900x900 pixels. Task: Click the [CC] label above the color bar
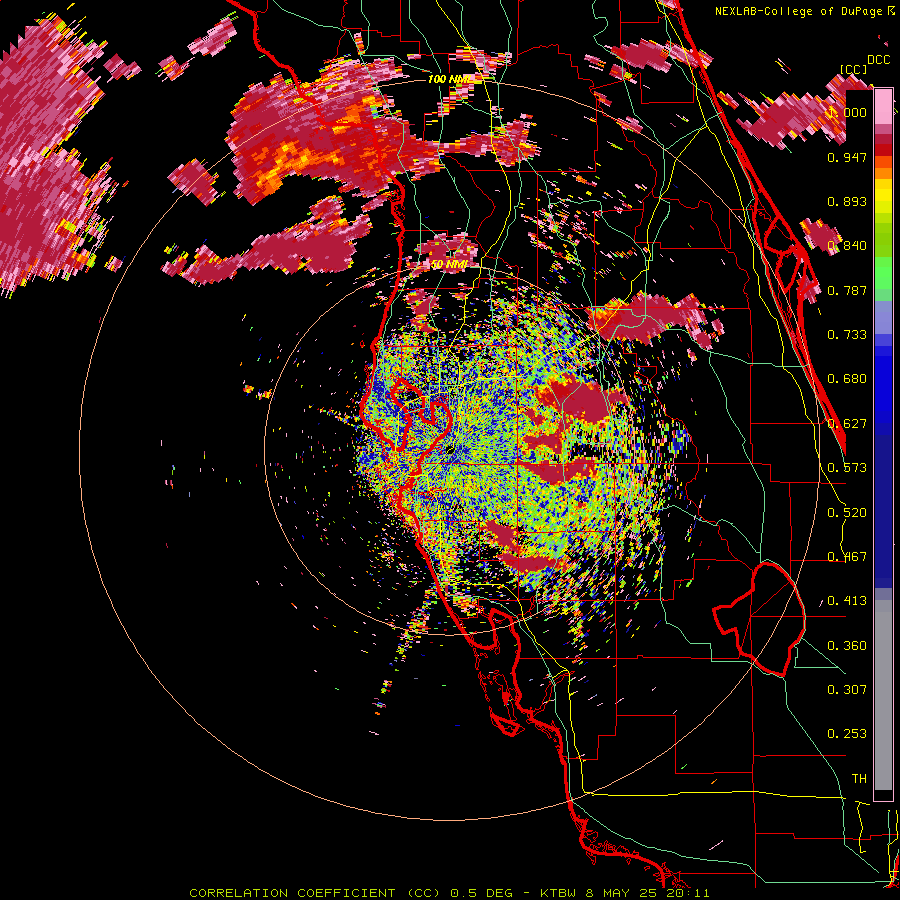(853, 69)
